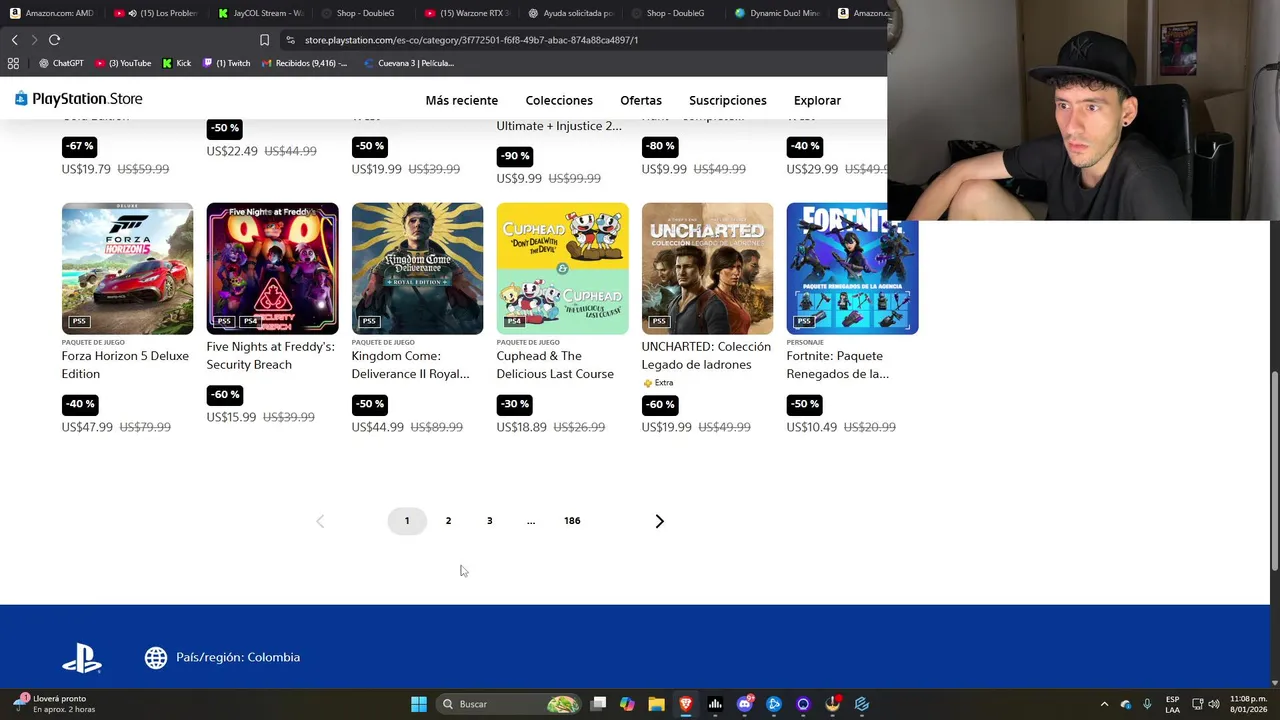This screenshot has height=720, width=1280.
Task: Click the -90 % discount badge
Action: point(514,156)
